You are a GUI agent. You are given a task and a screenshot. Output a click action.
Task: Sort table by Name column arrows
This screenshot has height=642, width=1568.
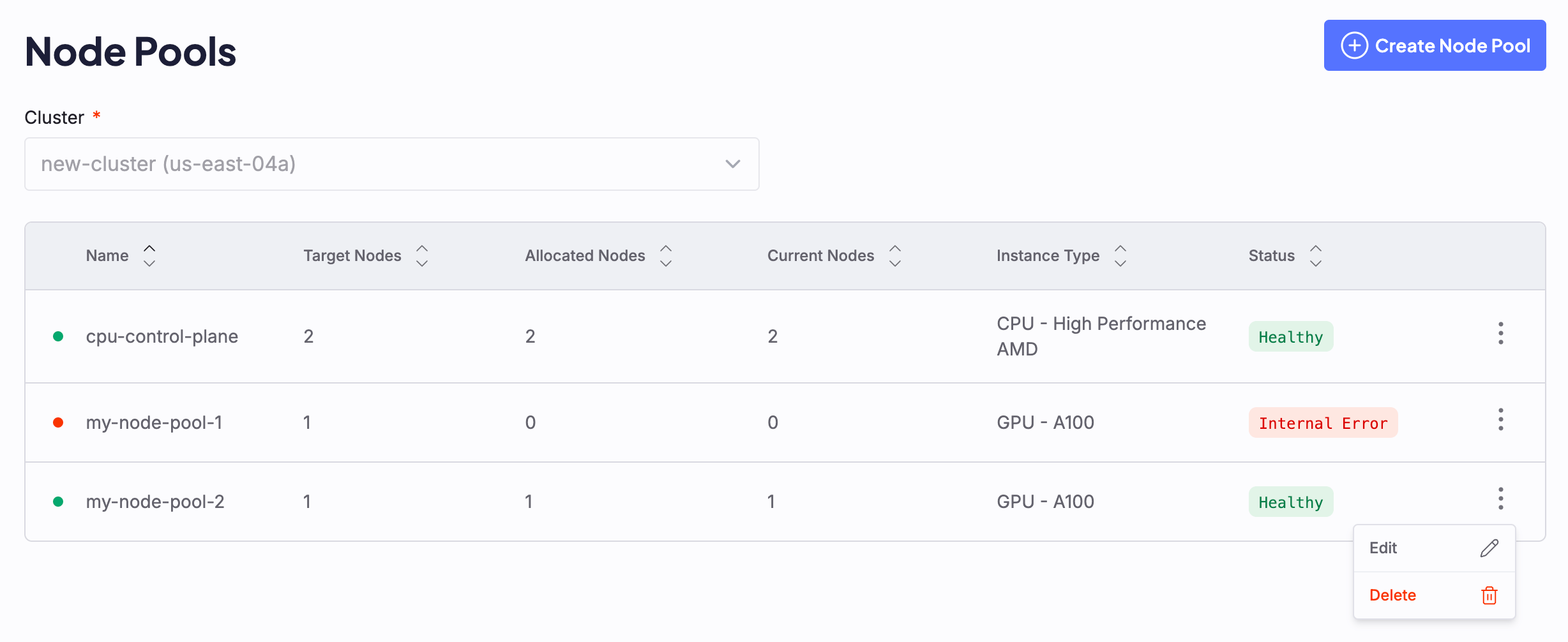[x=149, y=256]
